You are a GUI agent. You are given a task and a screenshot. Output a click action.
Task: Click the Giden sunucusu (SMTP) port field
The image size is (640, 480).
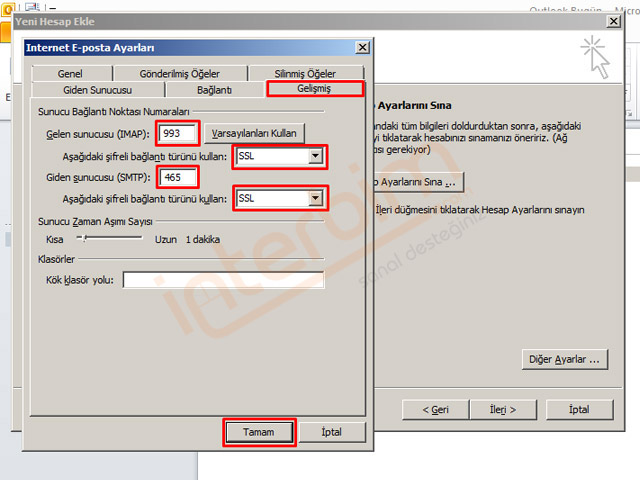(179, 177)
